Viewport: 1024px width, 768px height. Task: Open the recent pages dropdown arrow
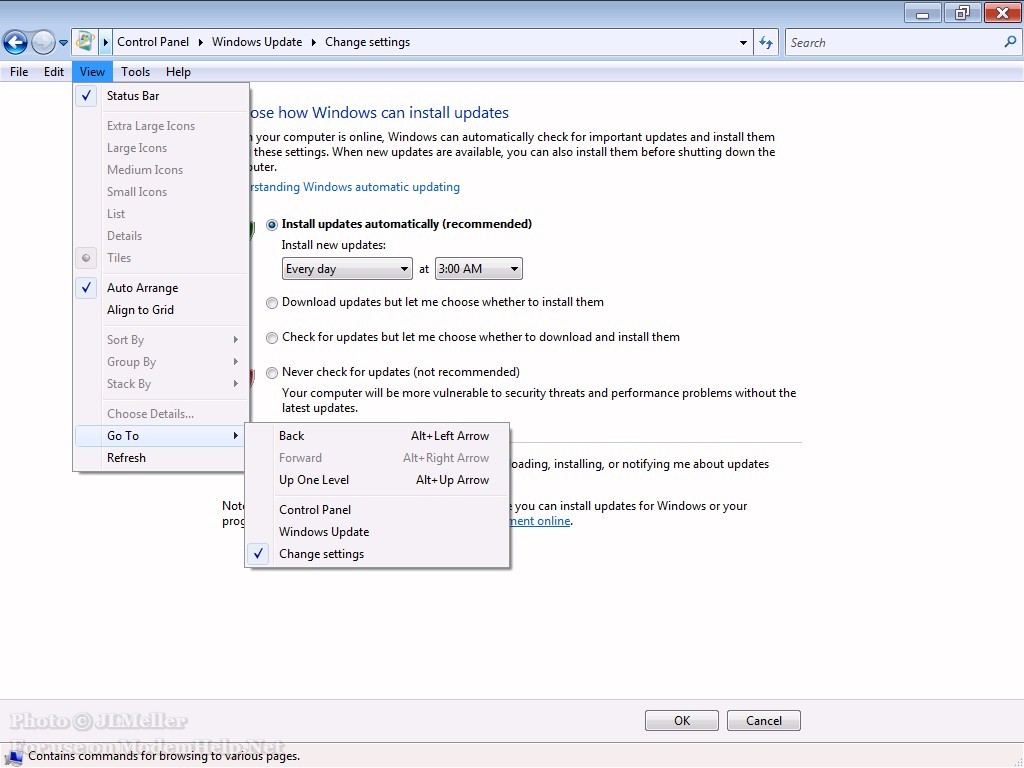(x=64, y=43)
